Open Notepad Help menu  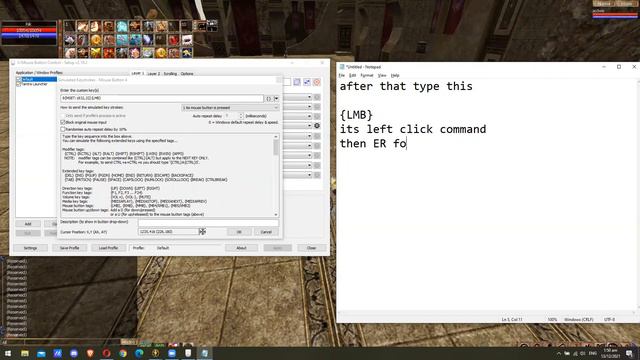click(395, 76)
